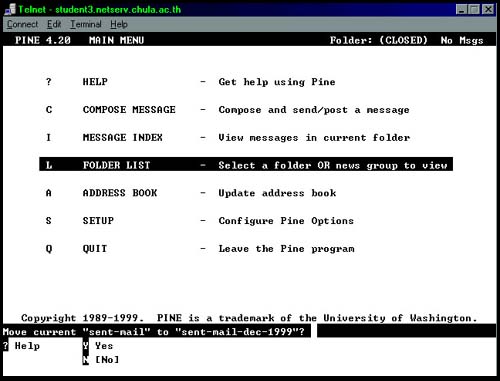500x381 pixels.
Task: Click 'Configure Pine Options' description
Action: coord(286,221)
